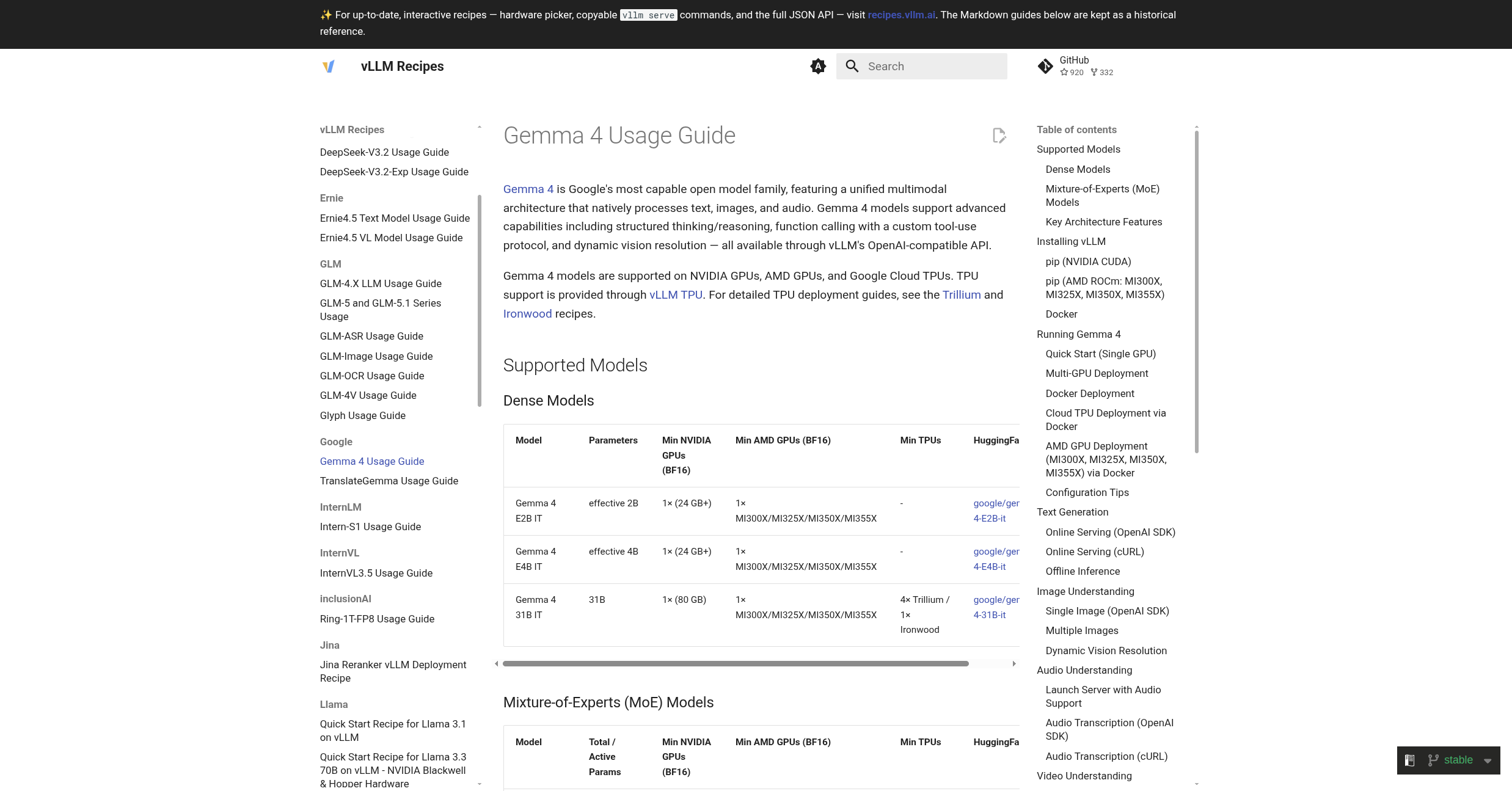Click the vLLM logo icon

coord(329,66)
